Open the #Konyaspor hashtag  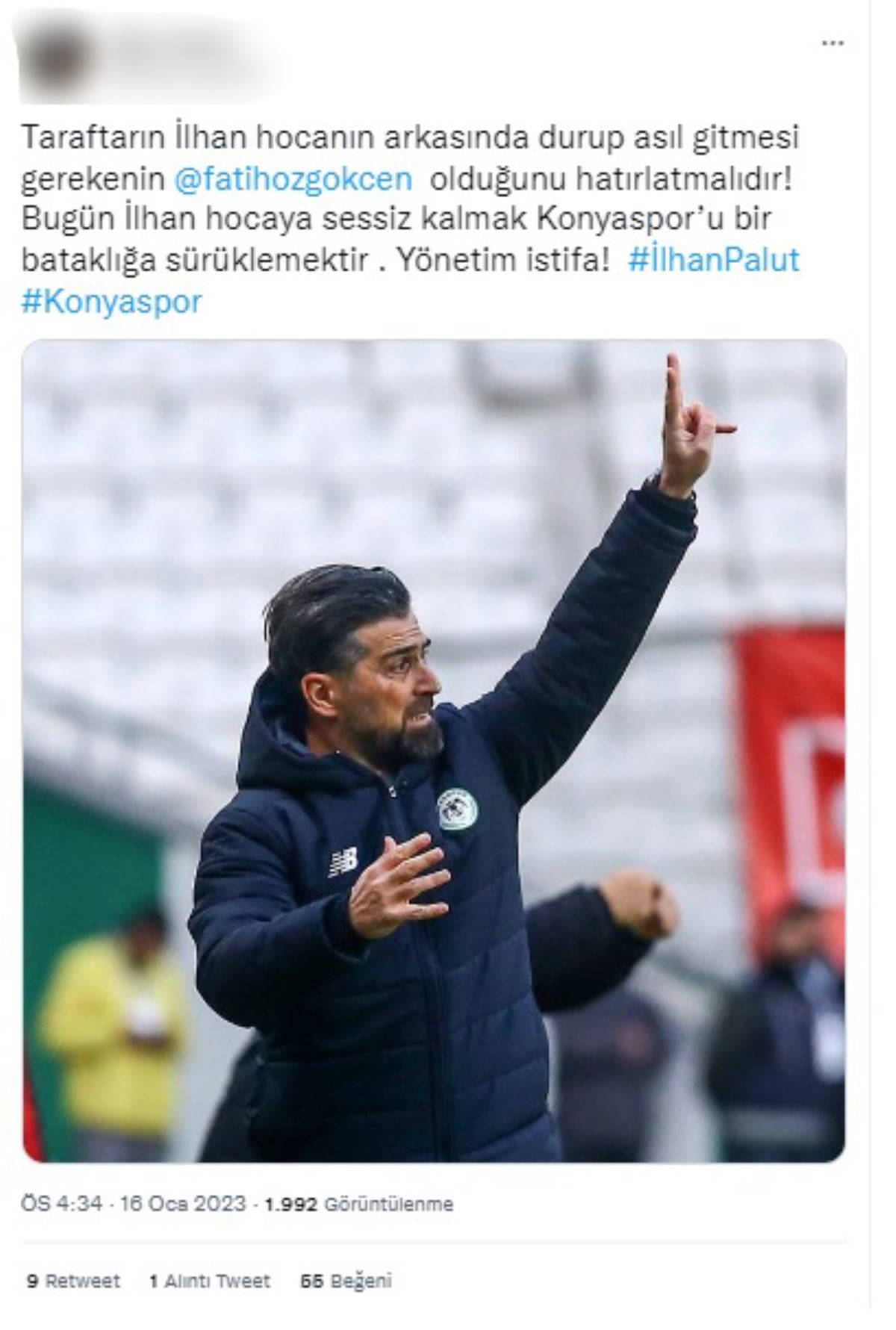(112, 302)
